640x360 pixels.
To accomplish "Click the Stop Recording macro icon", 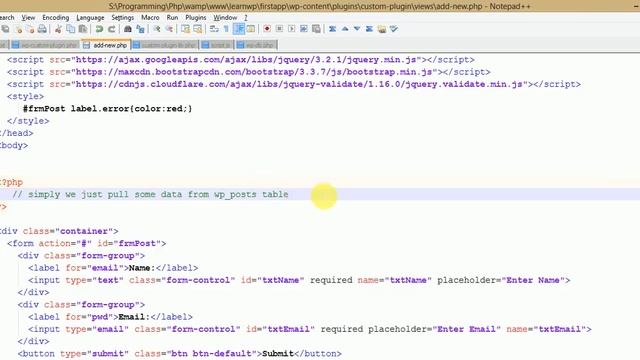I will click(x=279, y=29).
